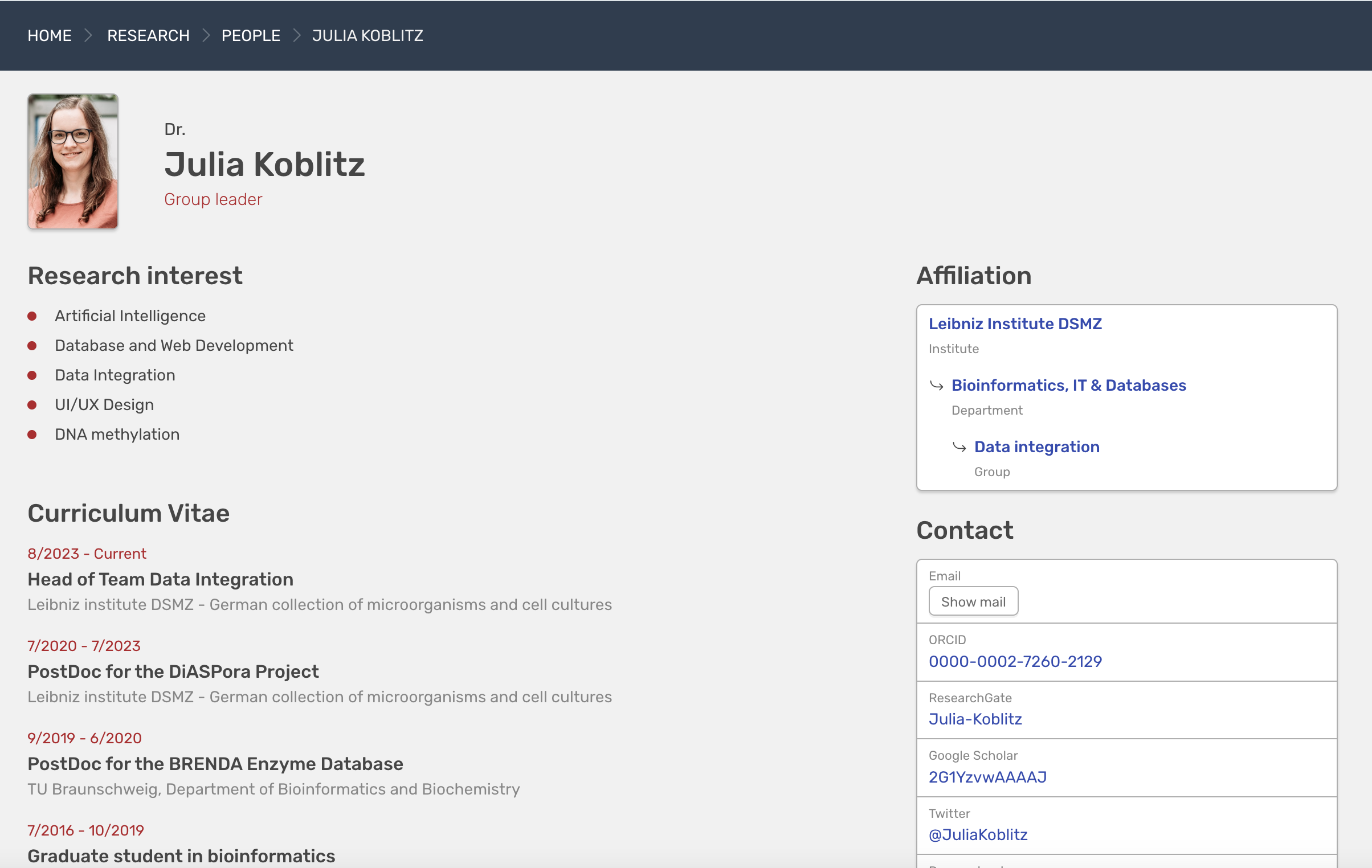Navigate to PEOPLE breadcrumb
Image resolution: width=1372 pixels, height=868 pixels.
click(251, 35)
